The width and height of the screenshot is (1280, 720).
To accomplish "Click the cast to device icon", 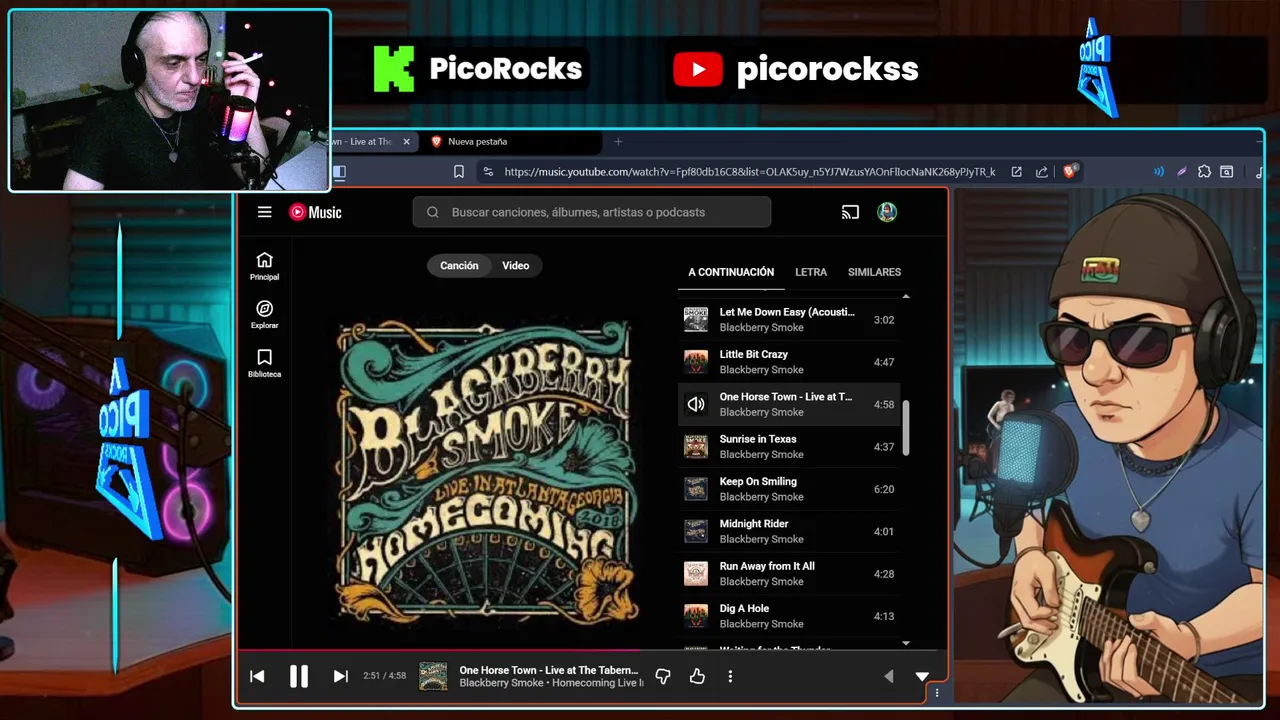I will click(850, 212).
